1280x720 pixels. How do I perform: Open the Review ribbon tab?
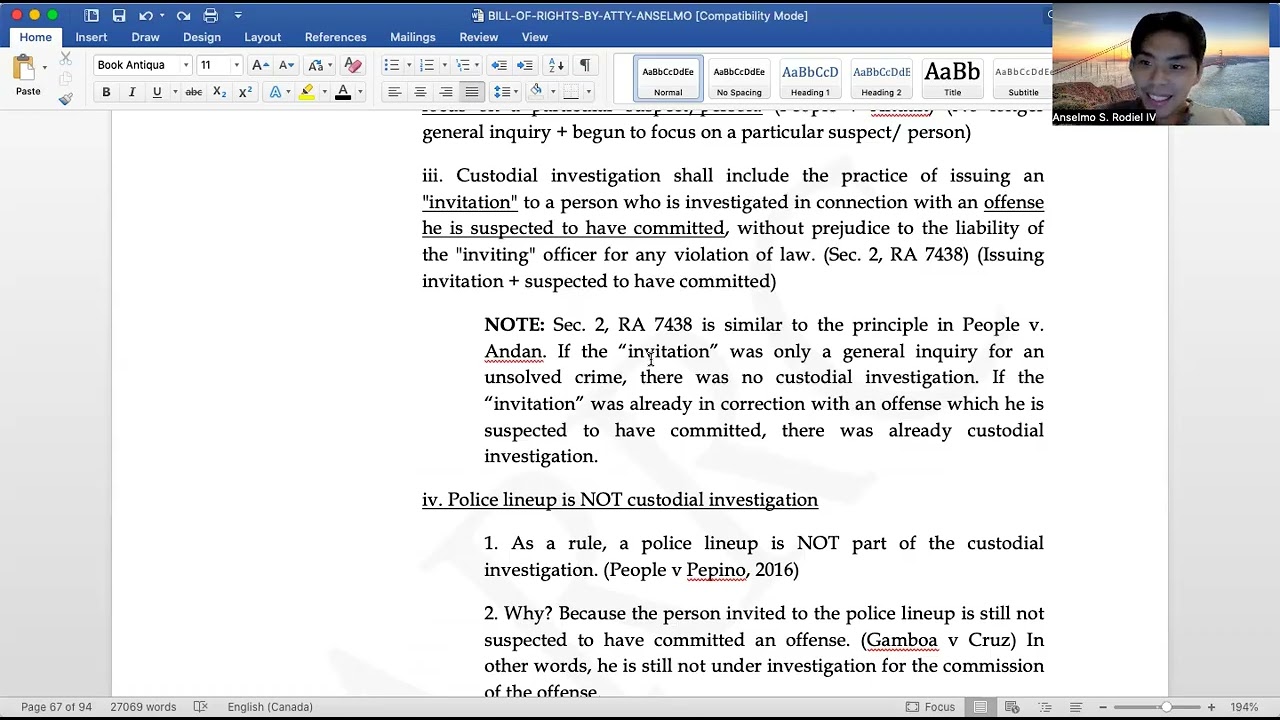point(479,37)
